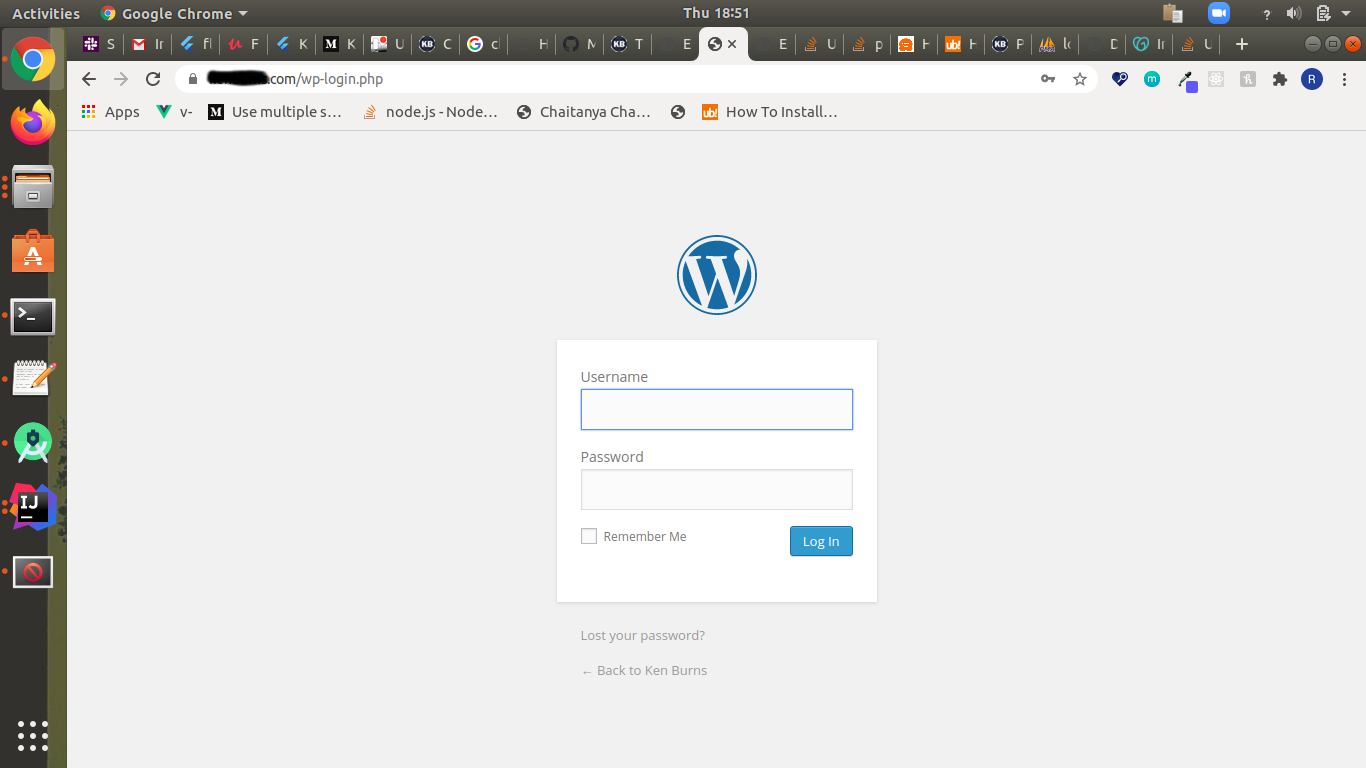Open saved passwords key icon

(x=1048, y=79)
